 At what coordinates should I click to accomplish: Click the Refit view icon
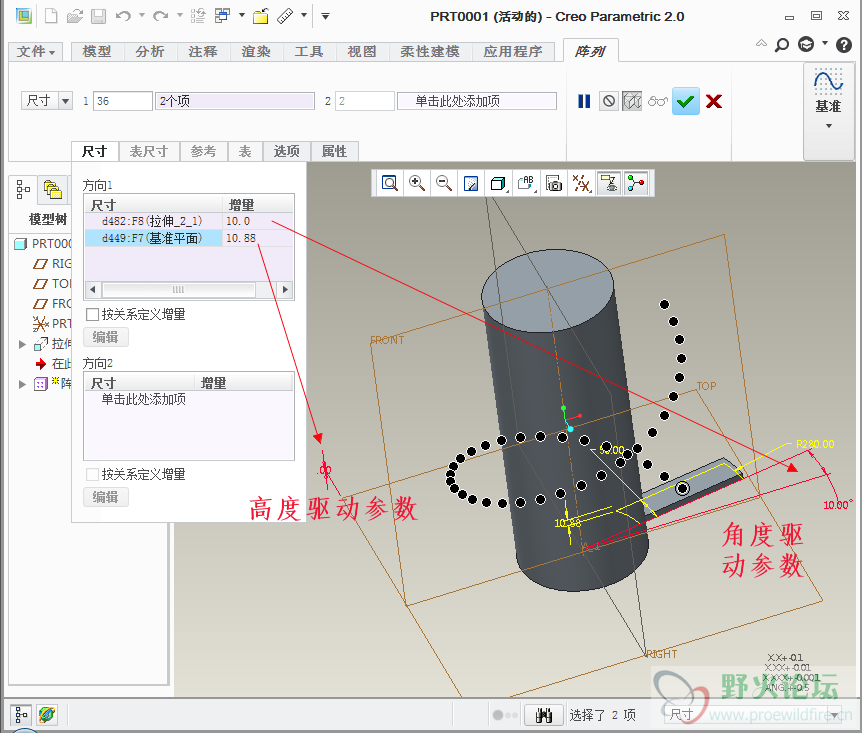(x=390, y=183)
